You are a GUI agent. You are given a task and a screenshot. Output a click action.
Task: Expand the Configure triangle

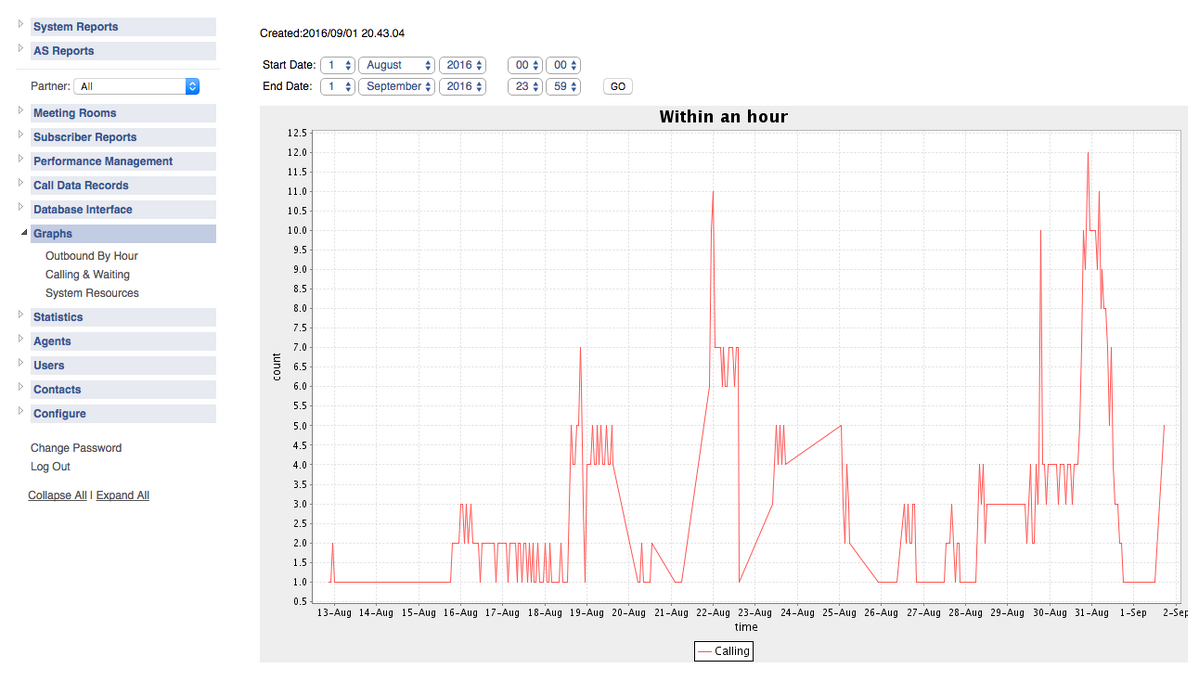(21, 410)
